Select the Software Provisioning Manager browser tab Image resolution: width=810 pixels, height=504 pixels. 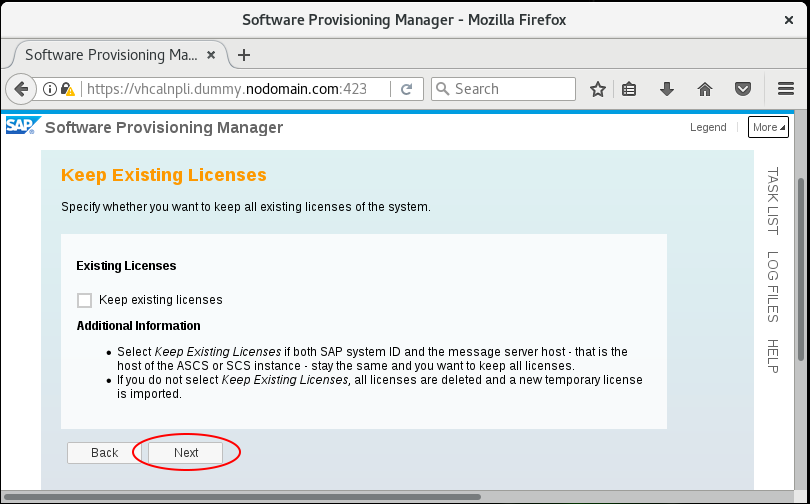tap(120, 55)
